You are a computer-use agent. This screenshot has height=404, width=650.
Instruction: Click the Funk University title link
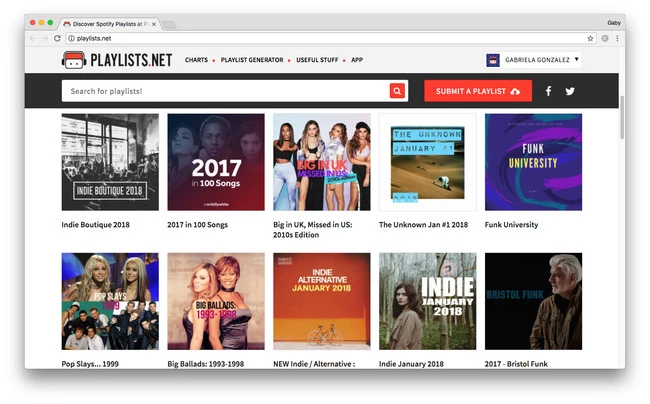click(x=512, y=225)
